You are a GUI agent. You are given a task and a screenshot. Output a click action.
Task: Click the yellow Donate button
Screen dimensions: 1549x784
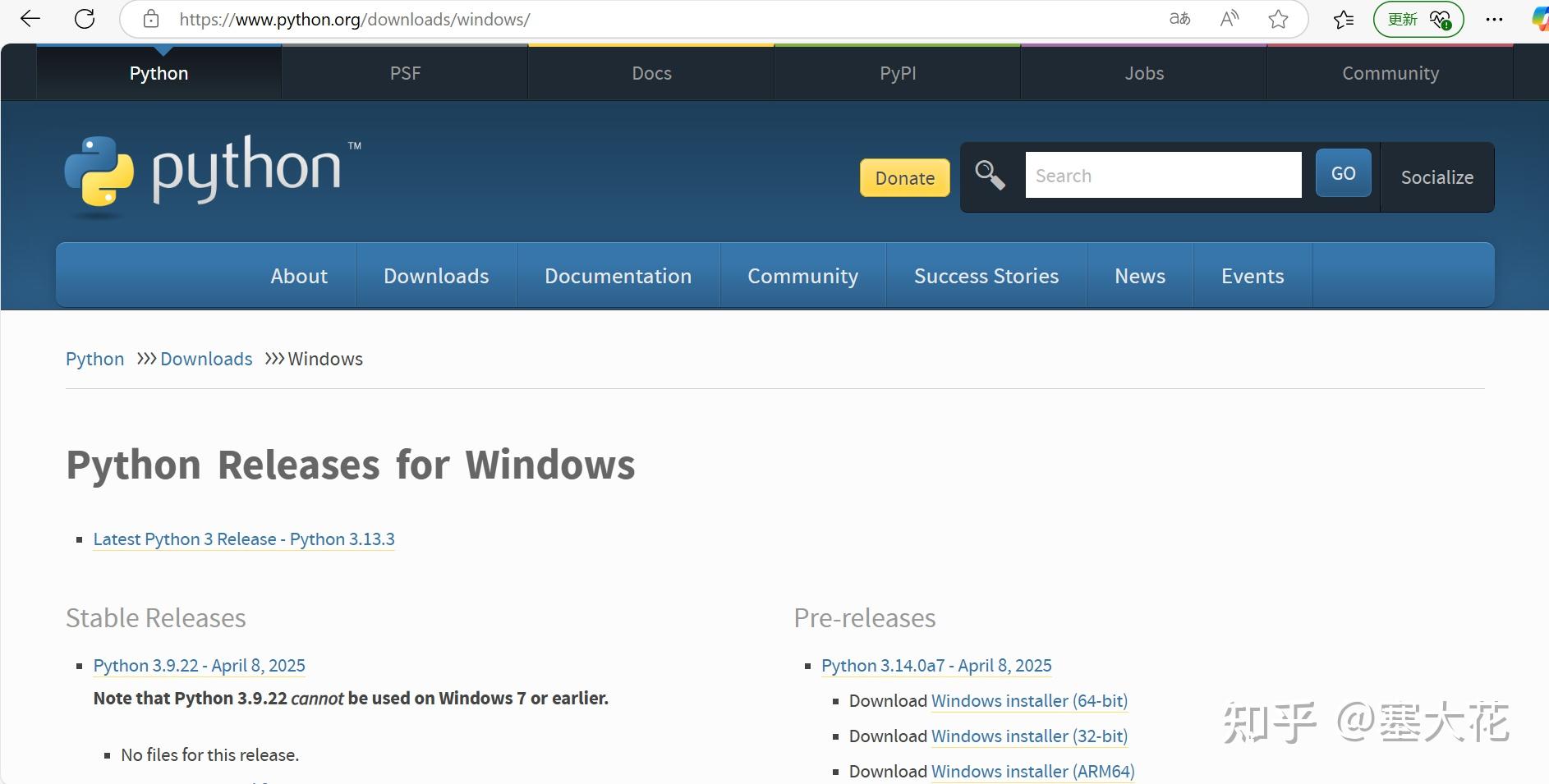click(x=904, y=178)
